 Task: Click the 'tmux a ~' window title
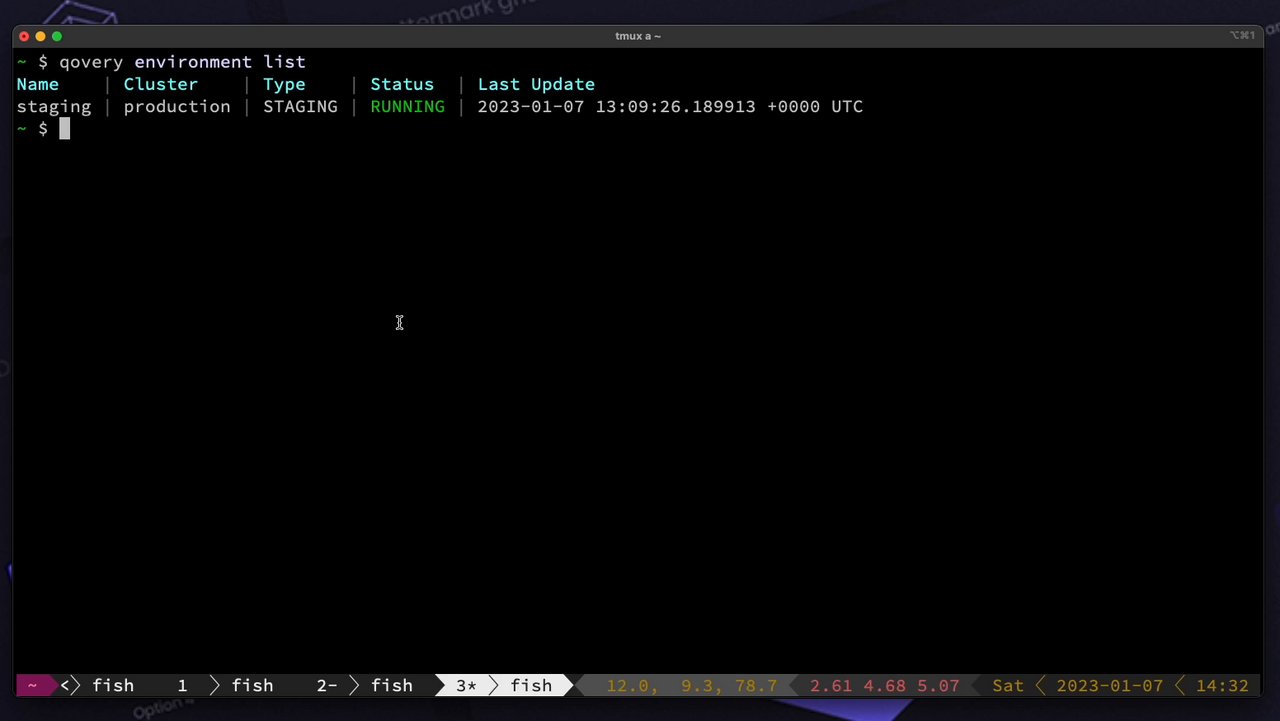click(x=638, y=36)
